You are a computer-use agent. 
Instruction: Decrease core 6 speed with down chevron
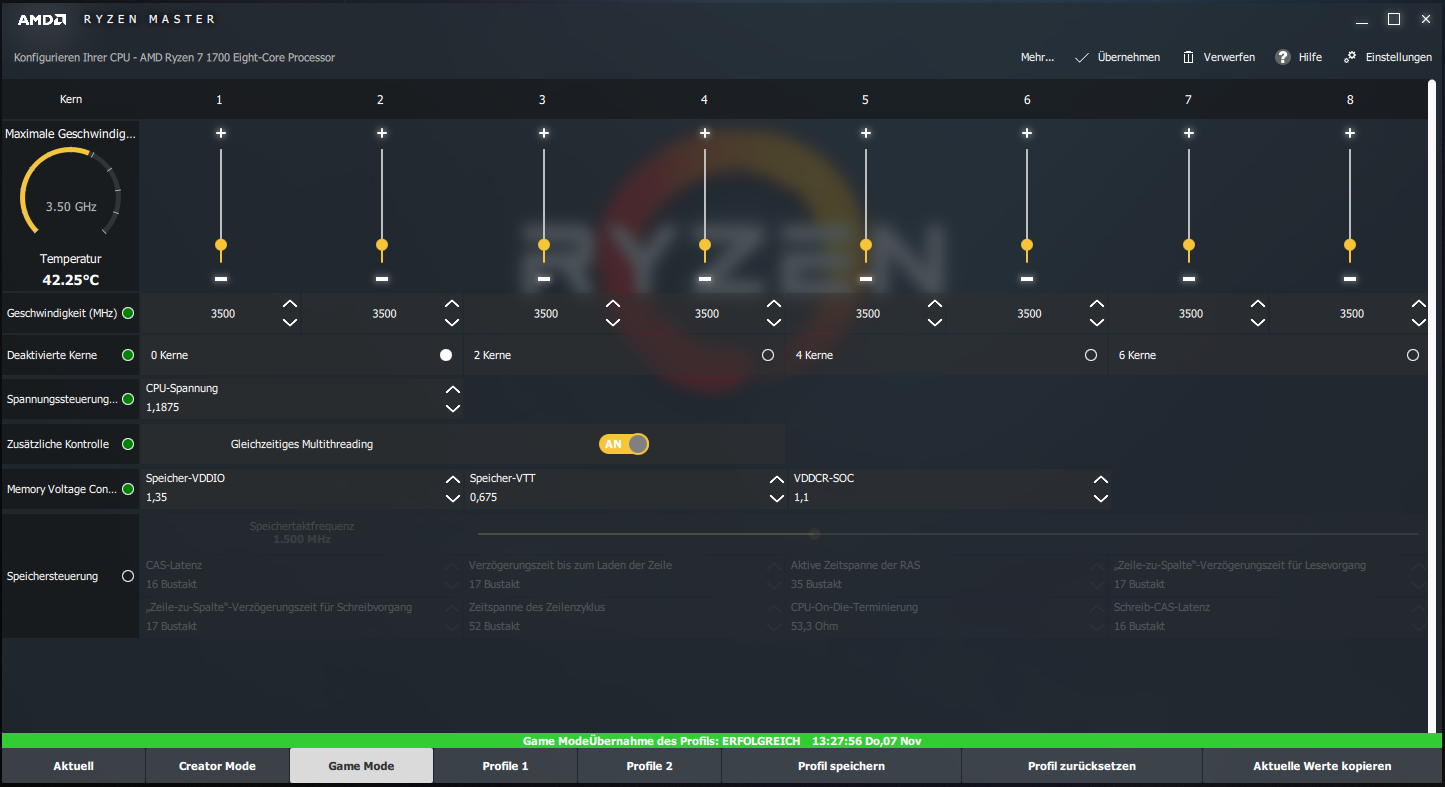[1097, 322]
